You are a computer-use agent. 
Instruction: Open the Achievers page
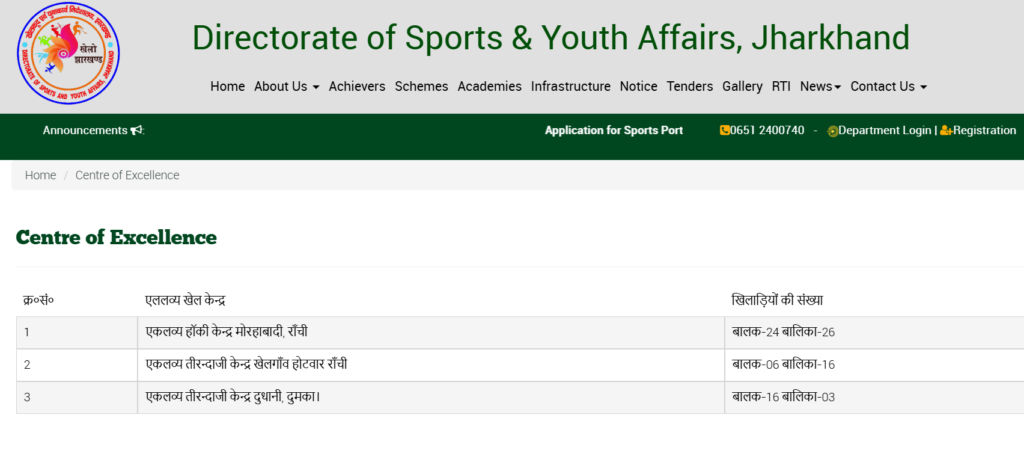[x=357, y=86]
